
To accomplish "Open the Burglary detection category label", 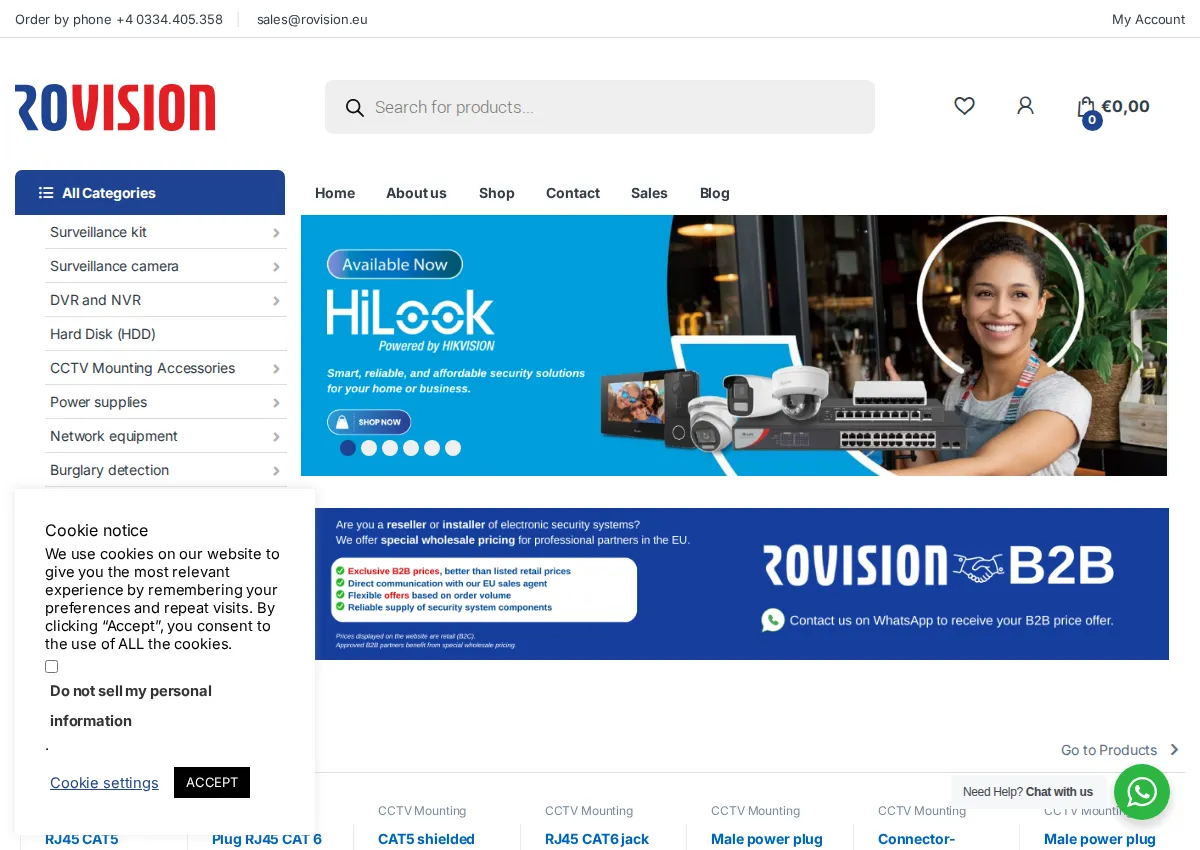I will [x=109, y=470].
